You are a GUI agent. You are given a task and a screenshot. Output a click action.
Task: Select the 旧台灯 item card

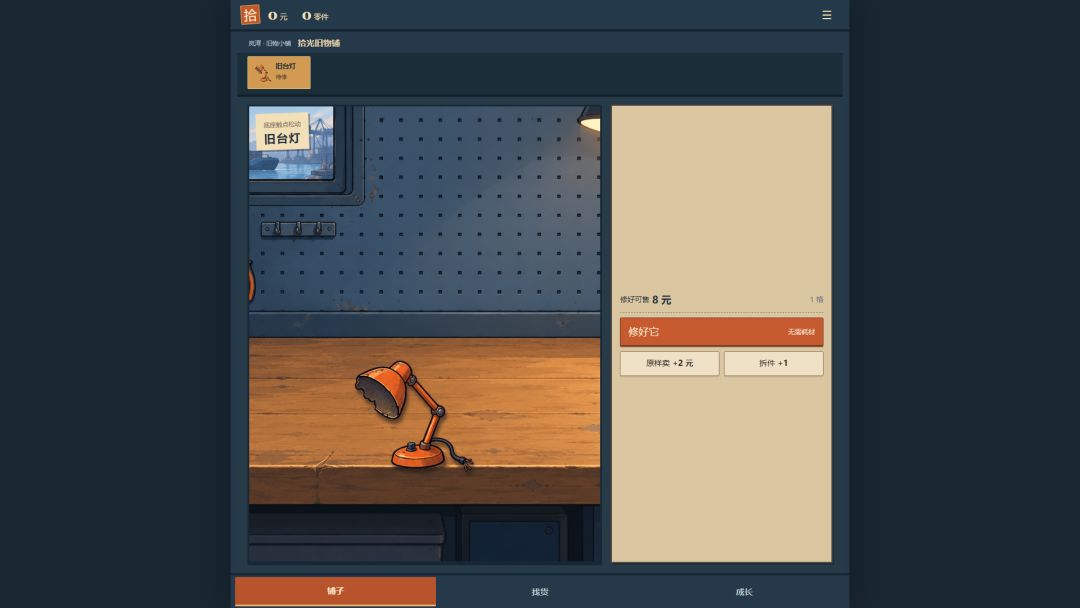279,72
